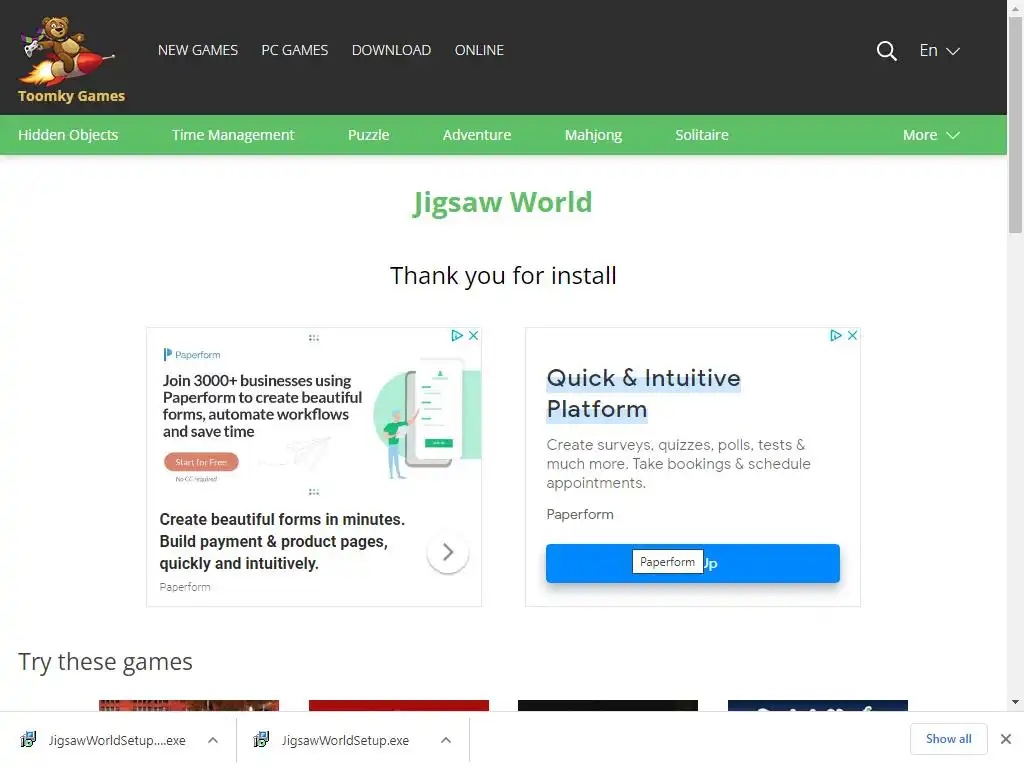Screen dimensions: 1024x768
Task: Select Hidden Objects category
Action: coord(68,135)
